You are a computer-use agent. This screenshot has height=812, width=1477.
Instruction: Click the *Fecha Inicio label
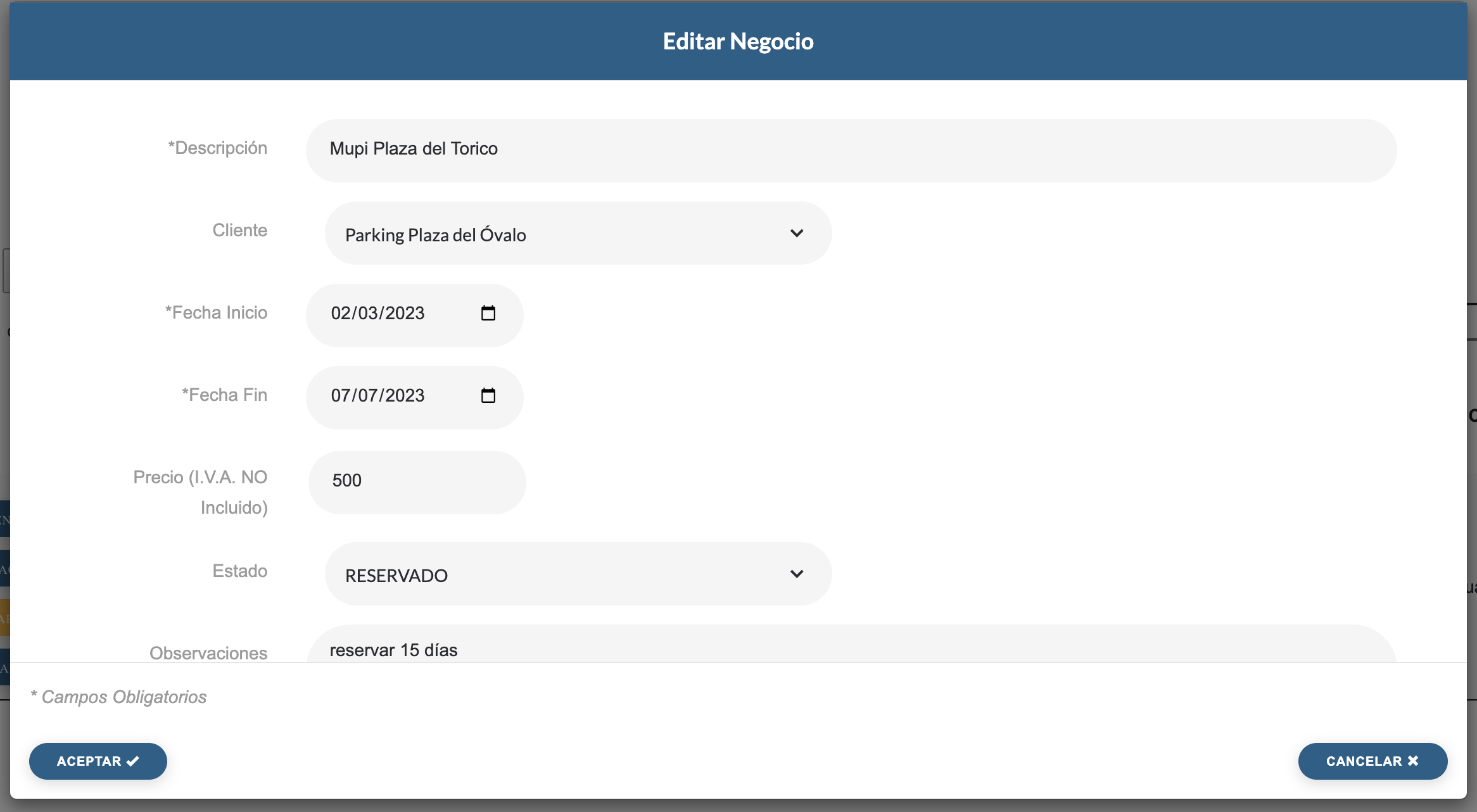pos(216,312)
